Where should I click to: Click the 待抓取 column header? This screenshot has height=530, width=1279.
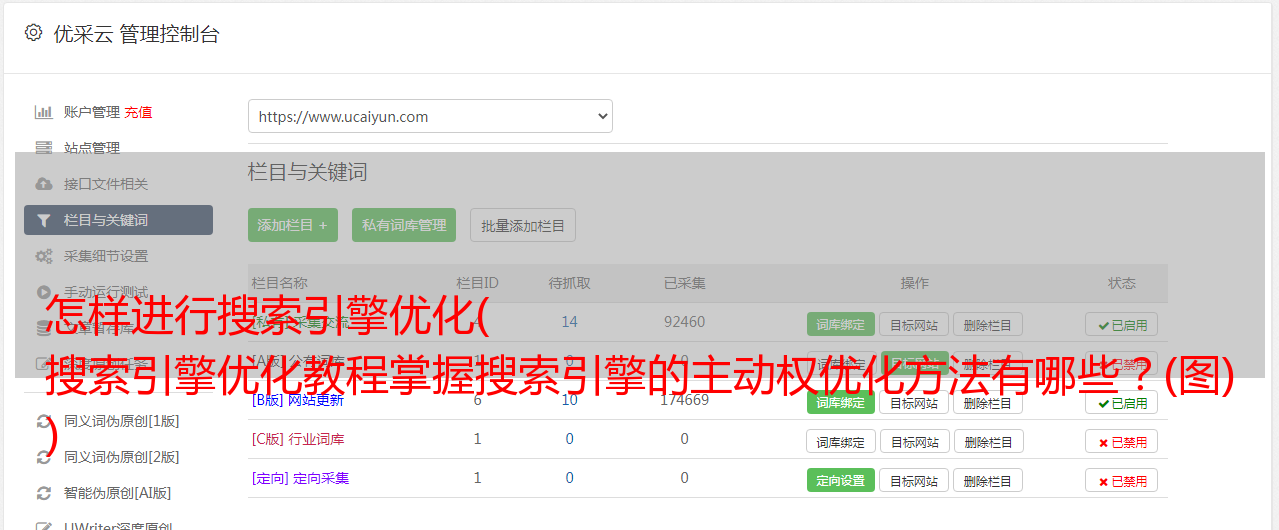click(569, 283)
